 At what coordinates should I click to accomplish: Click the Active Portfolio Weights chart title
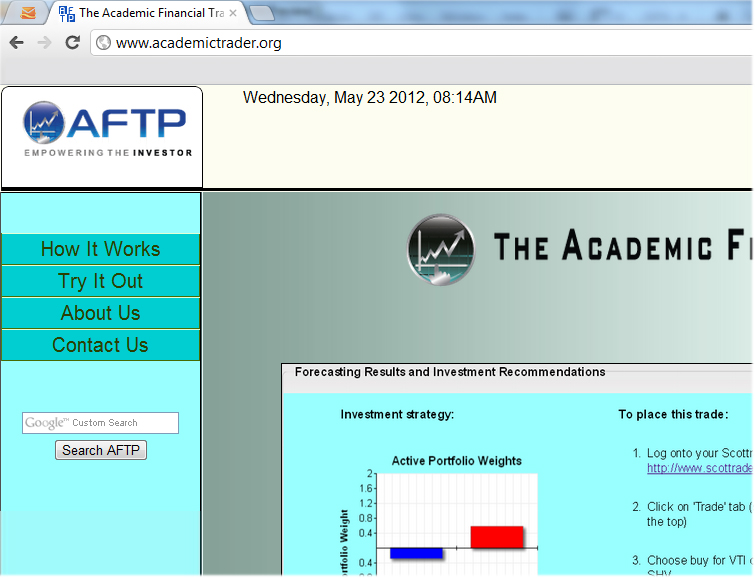point(456,461)
